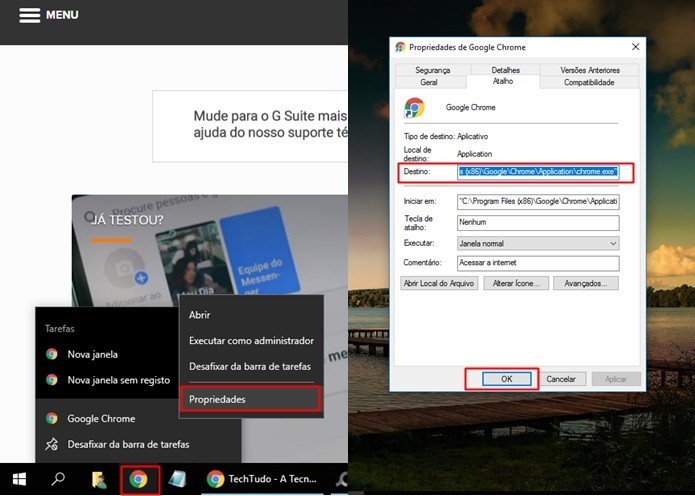Click the Windows Start button
Viewport: 695px width, 496px height.
pos(19,479)
